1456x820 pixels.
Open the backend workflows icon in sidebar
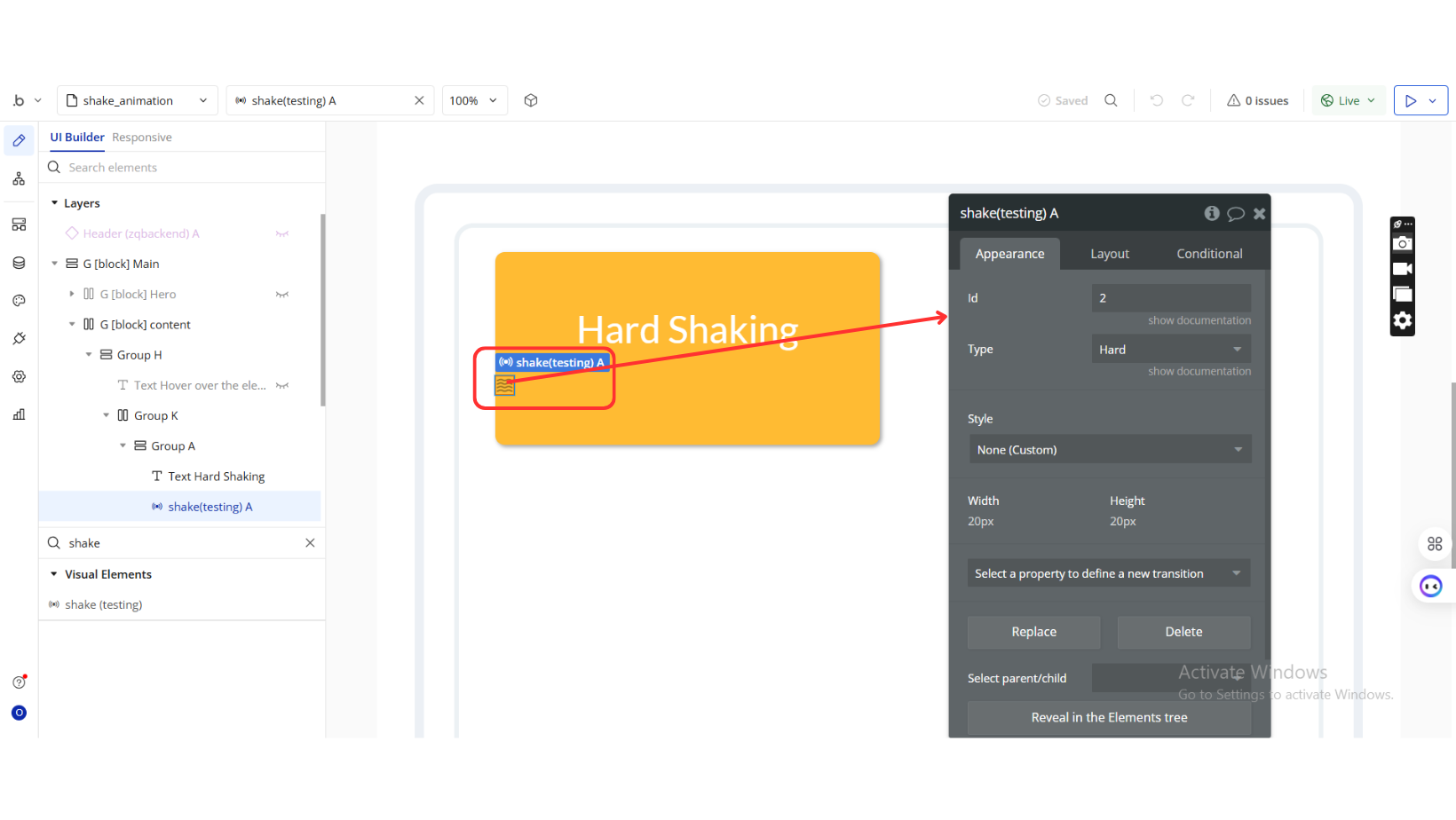[x=19, y=225]
